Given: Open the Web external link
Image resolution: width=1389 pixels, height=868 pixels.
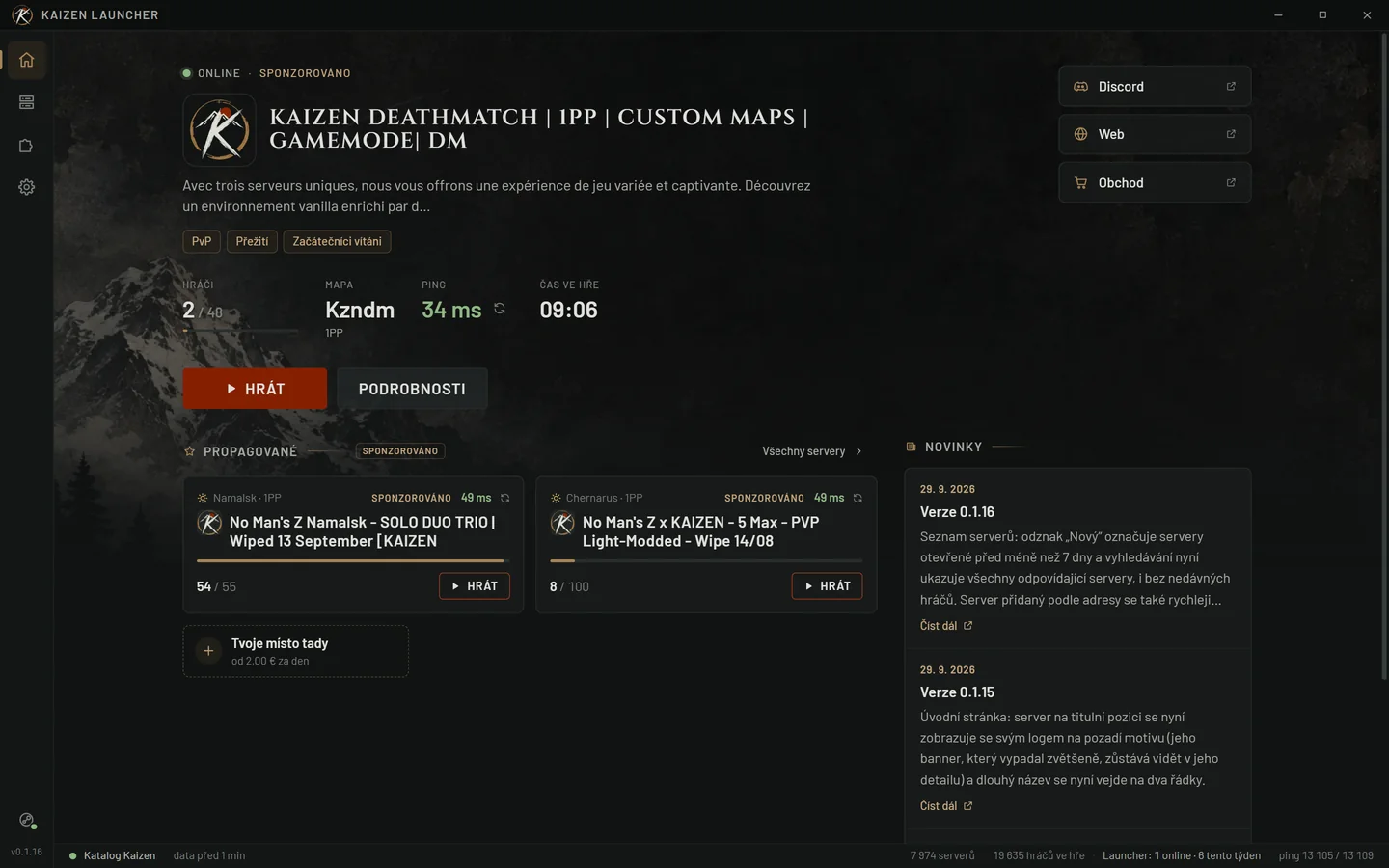Looking at the screenshot, I should (1155, 134).
